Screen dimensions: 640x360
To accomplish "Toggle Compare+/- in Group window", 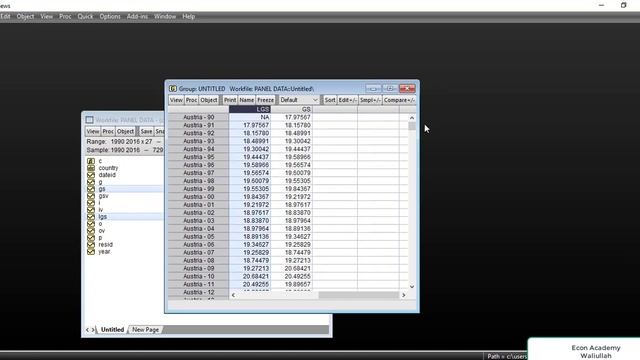I will coord(399,100).
